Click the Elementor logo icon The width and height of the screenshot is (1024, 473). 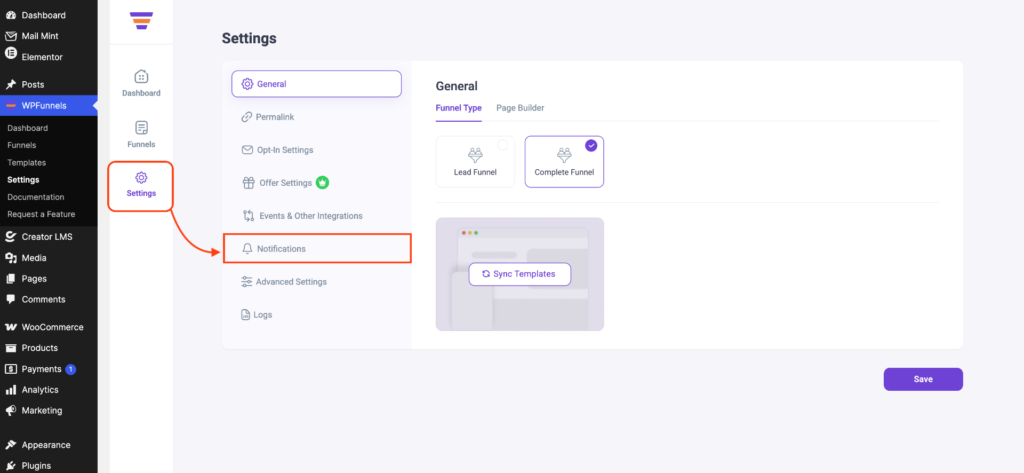coord(10,54)
